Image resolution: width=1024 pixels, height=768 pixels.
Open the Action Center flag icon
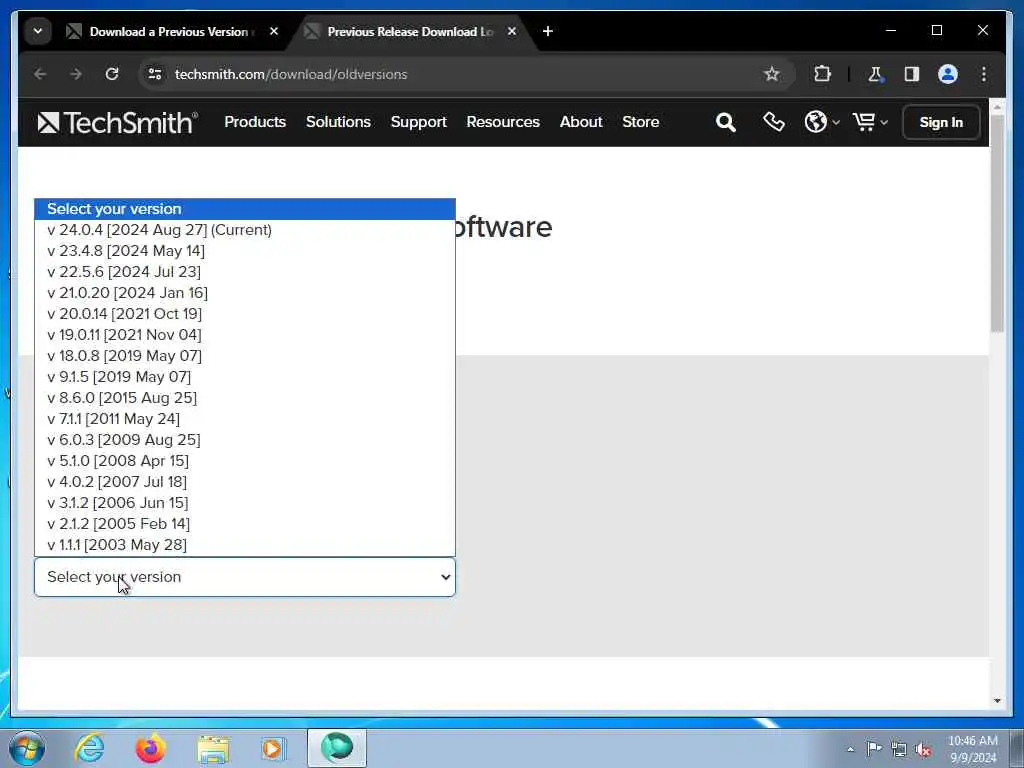[x=874, y=748]
